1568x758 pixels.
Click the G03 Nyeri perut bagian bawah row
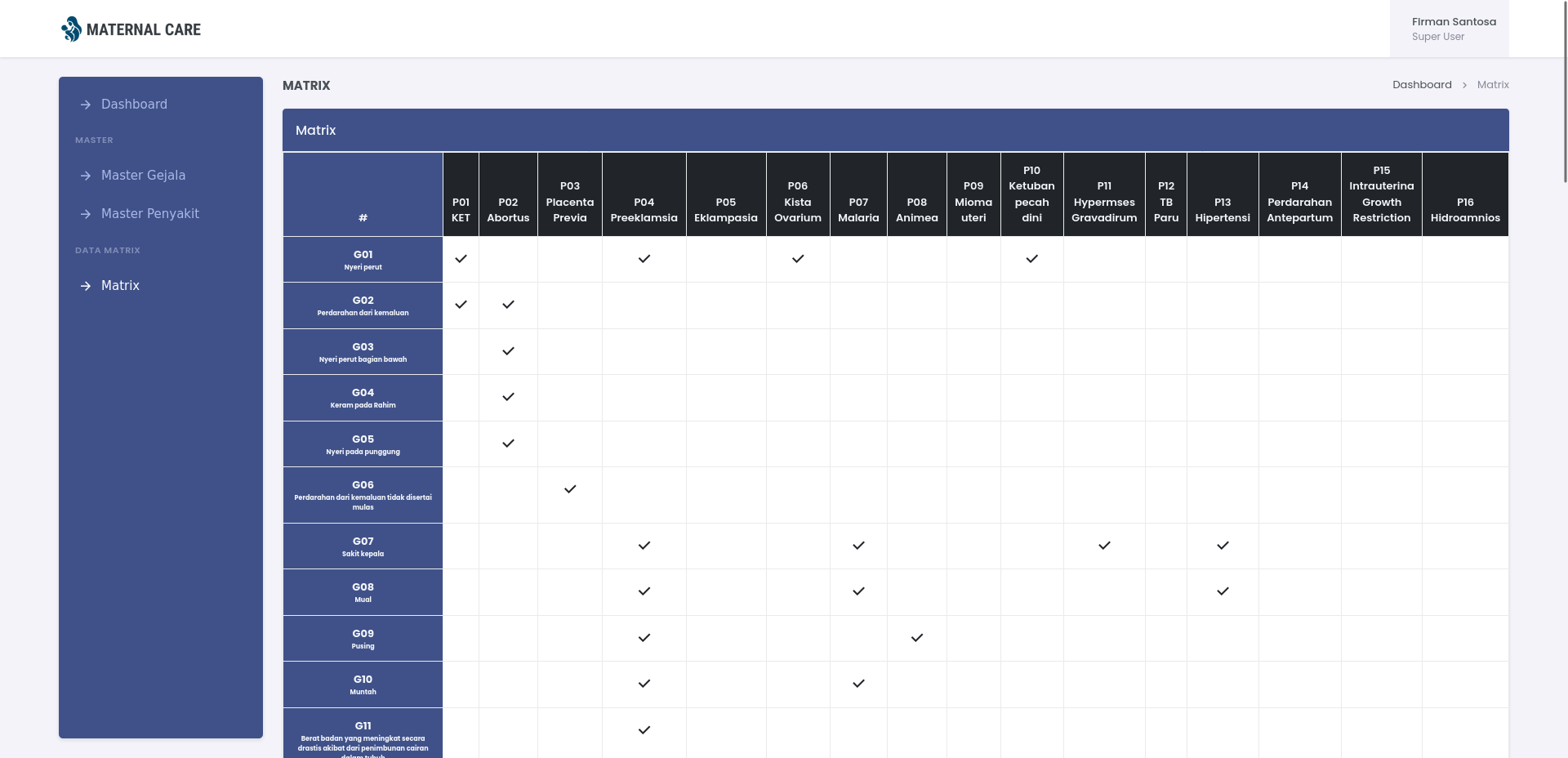[x=363, y=352]
